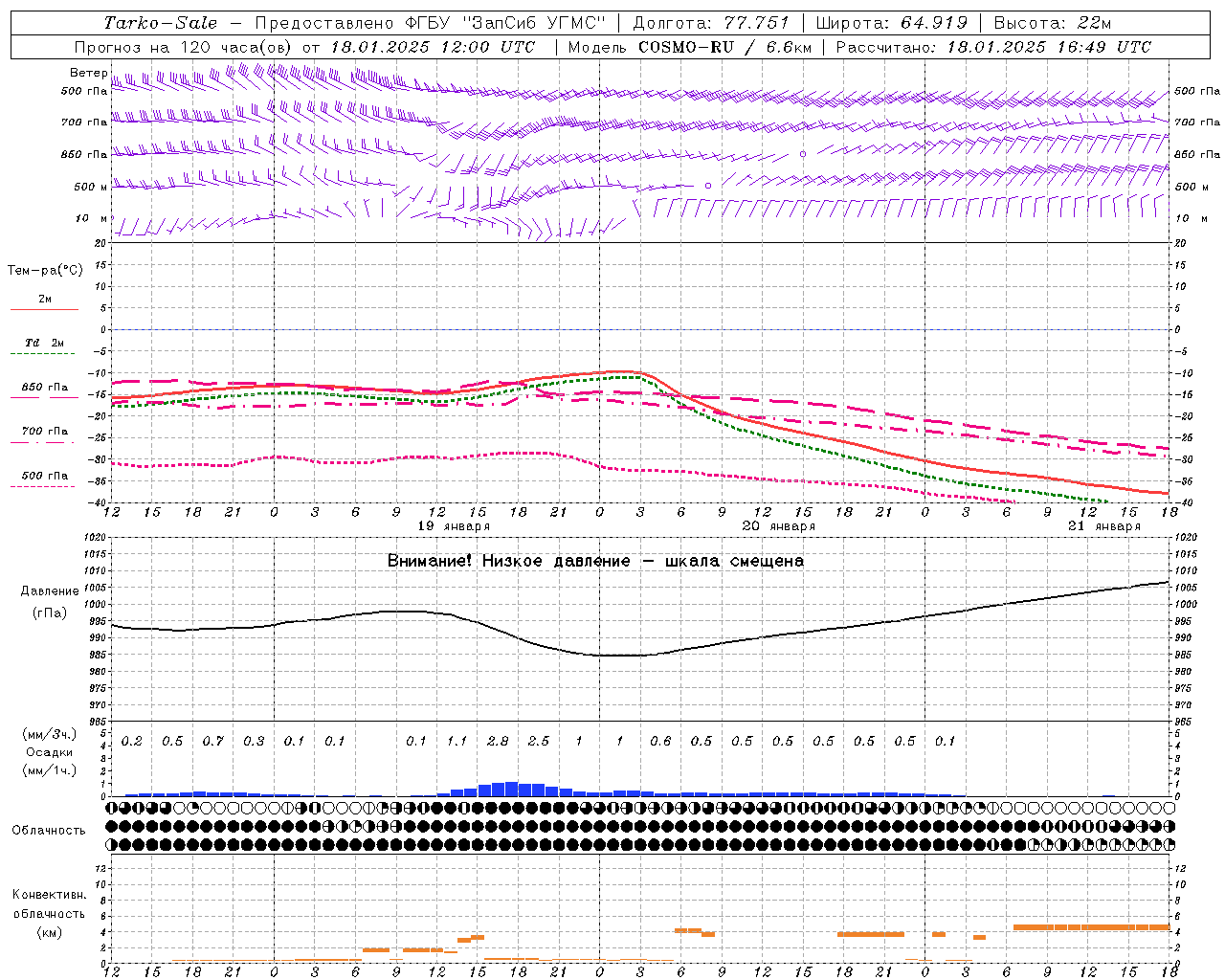
Task: Click the 0.2 precipitation amount value
Action: tap(132, 742)
